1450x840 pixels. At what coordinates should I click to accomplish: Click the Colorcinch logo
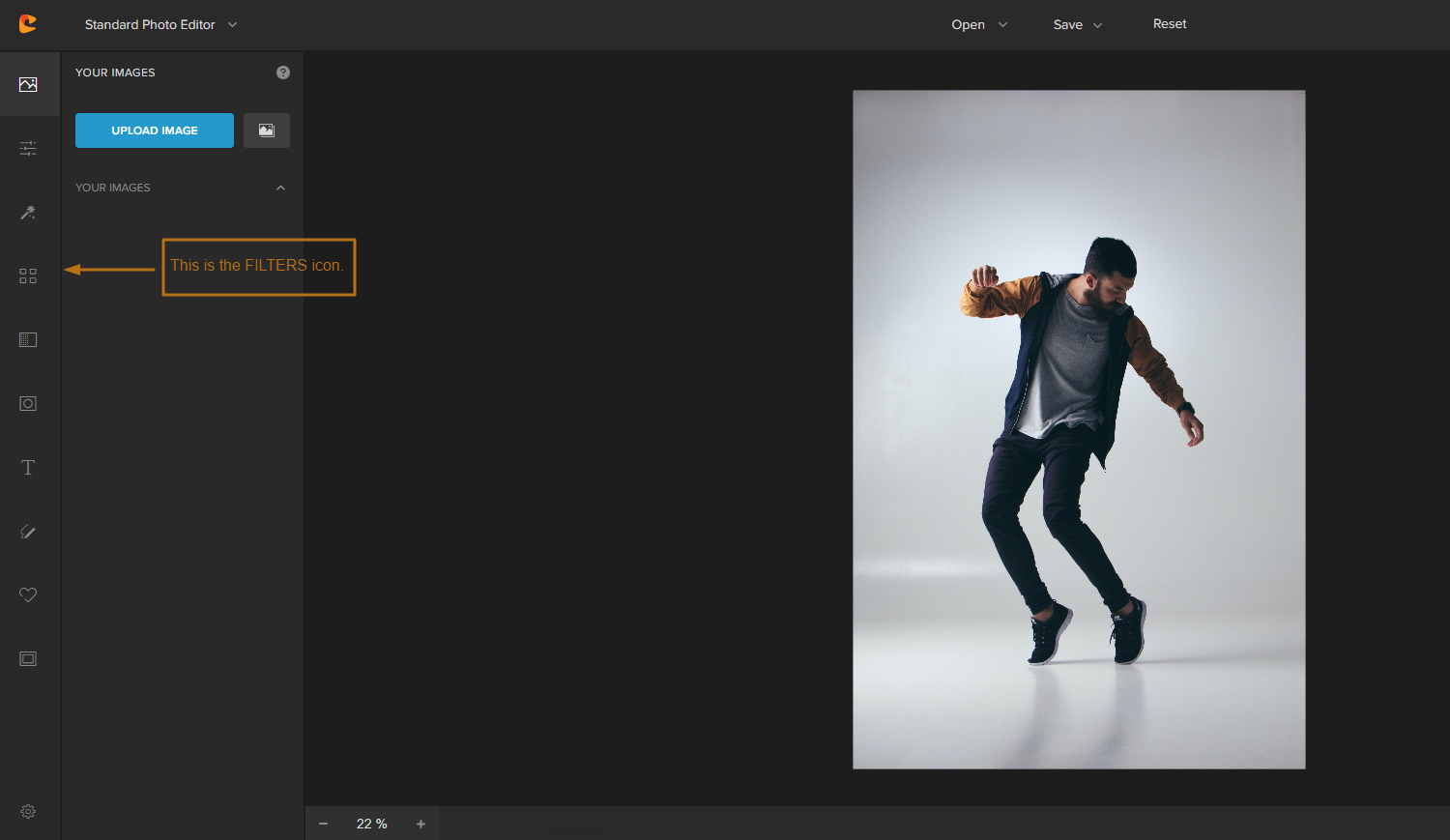point(28,24)
